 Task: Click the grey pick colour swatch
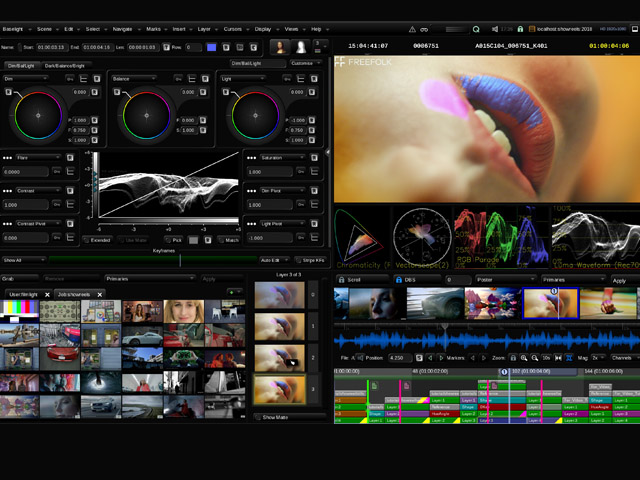pyautogui.click(x=193, y=240)
